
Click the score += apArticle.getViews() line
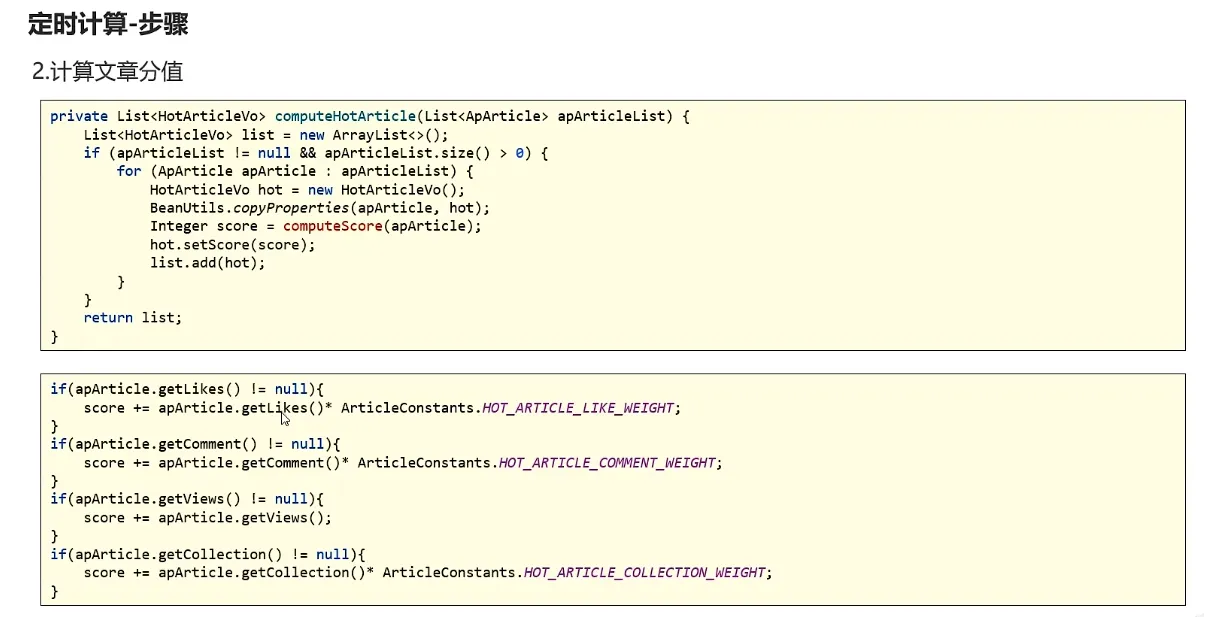[207, 518]
